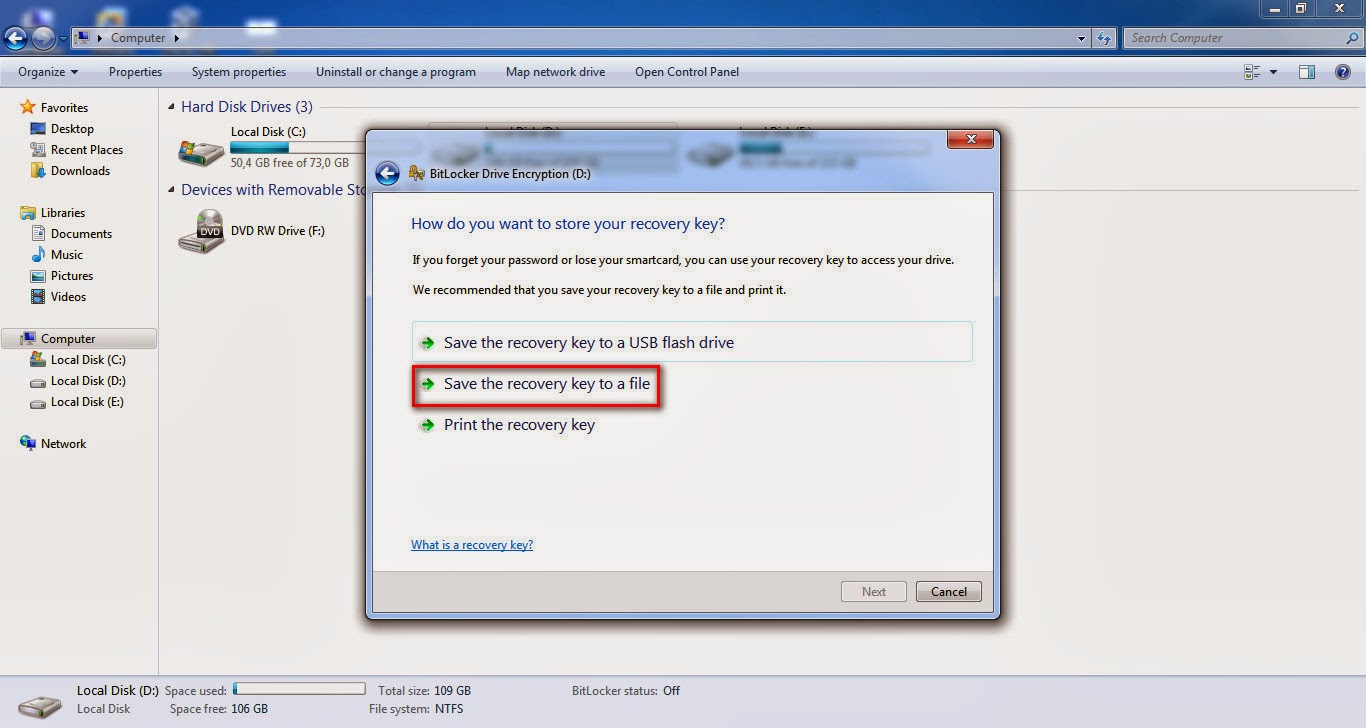The height and width of the screenshot is (728, 1366).
Task: Select Computer in navigation pane
Action: 79,339
